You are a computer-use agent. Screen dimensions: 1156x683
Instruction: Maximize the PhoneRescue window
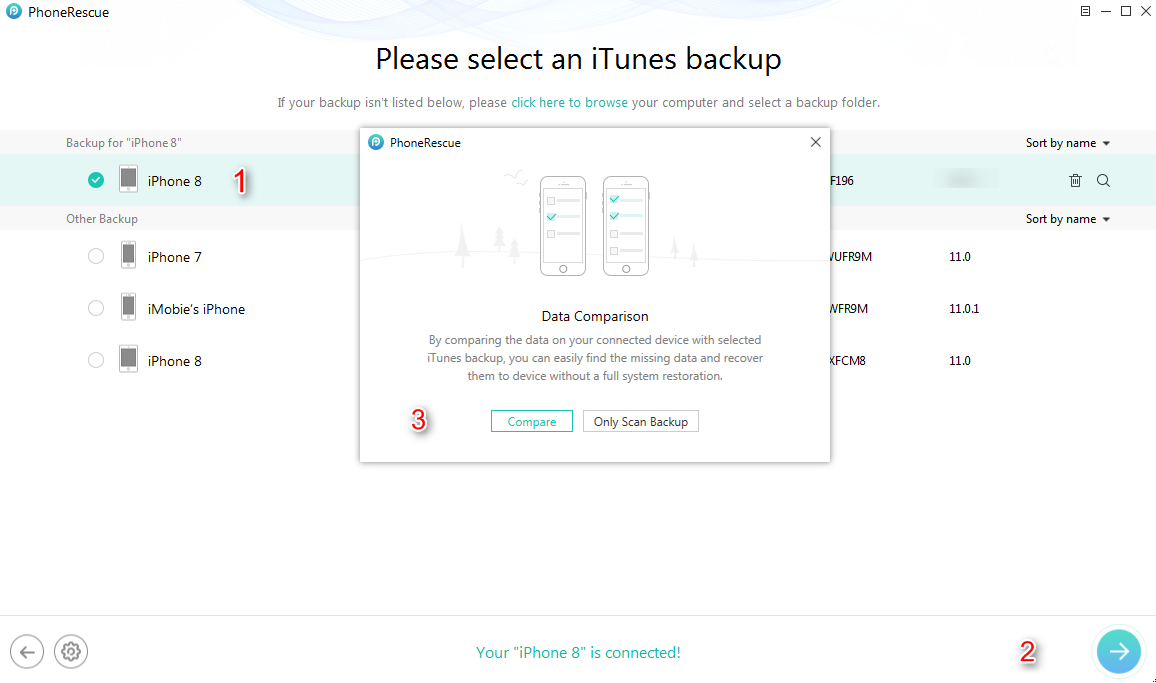pos(1126,11)
